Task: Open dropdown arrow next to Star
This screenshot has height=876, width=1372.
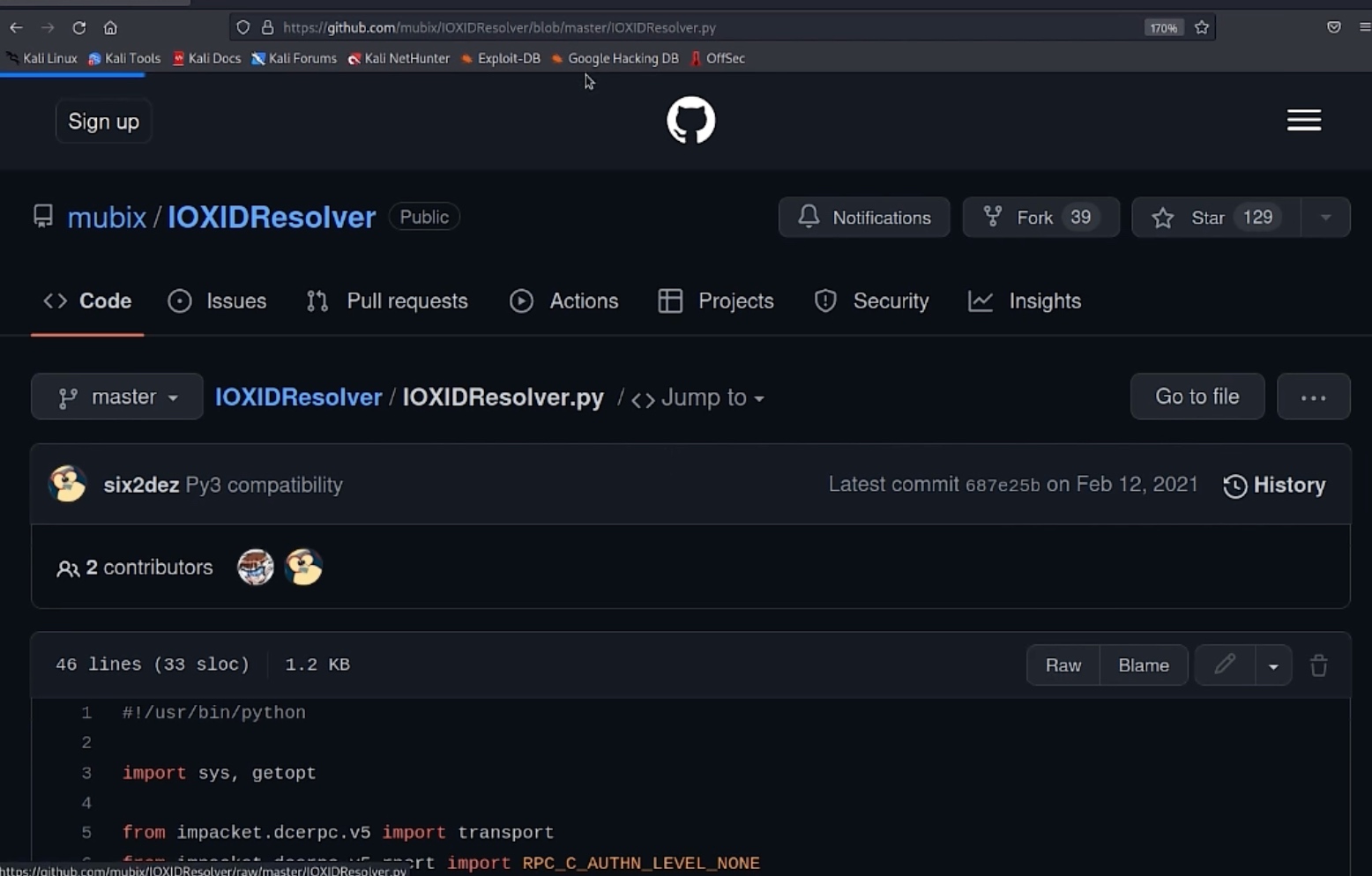Action: pos(1325,218)
